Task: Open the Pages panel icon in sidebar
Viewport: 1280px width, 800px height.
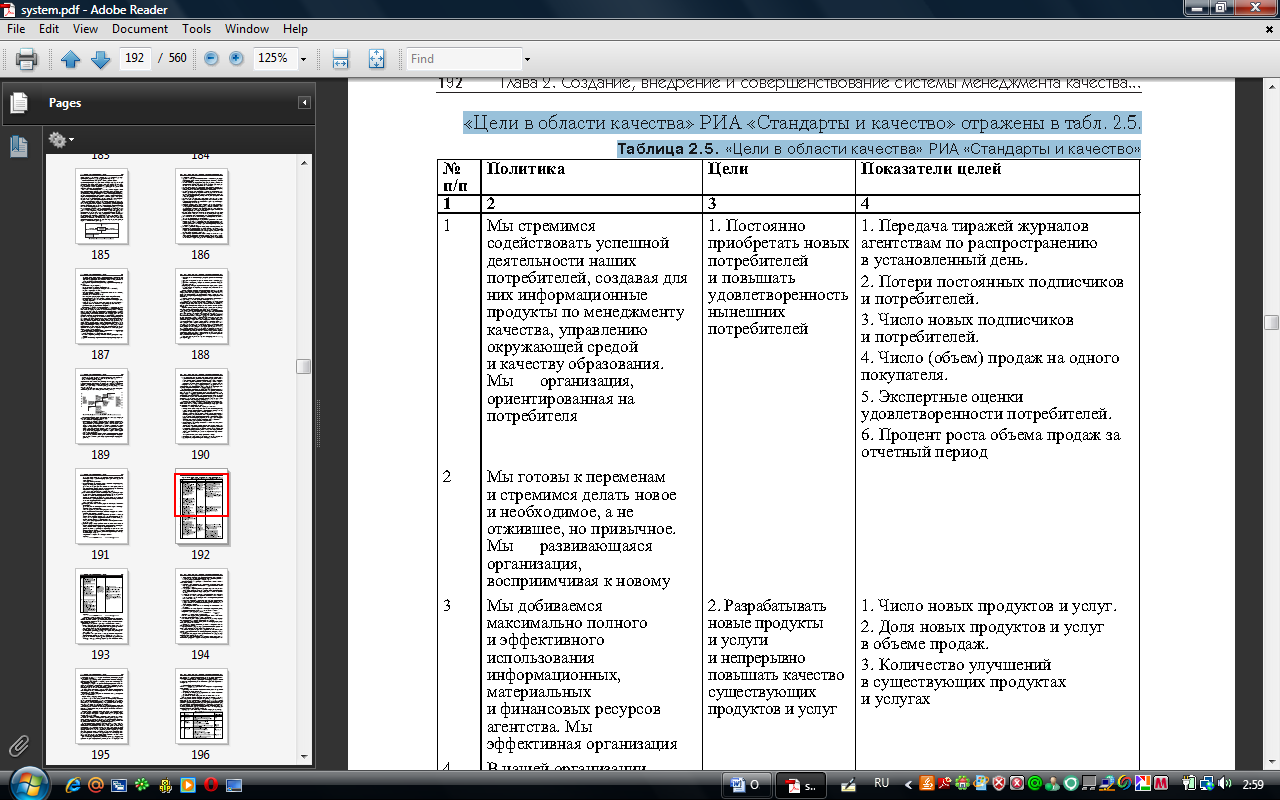Action: click(x=18, y=103)
